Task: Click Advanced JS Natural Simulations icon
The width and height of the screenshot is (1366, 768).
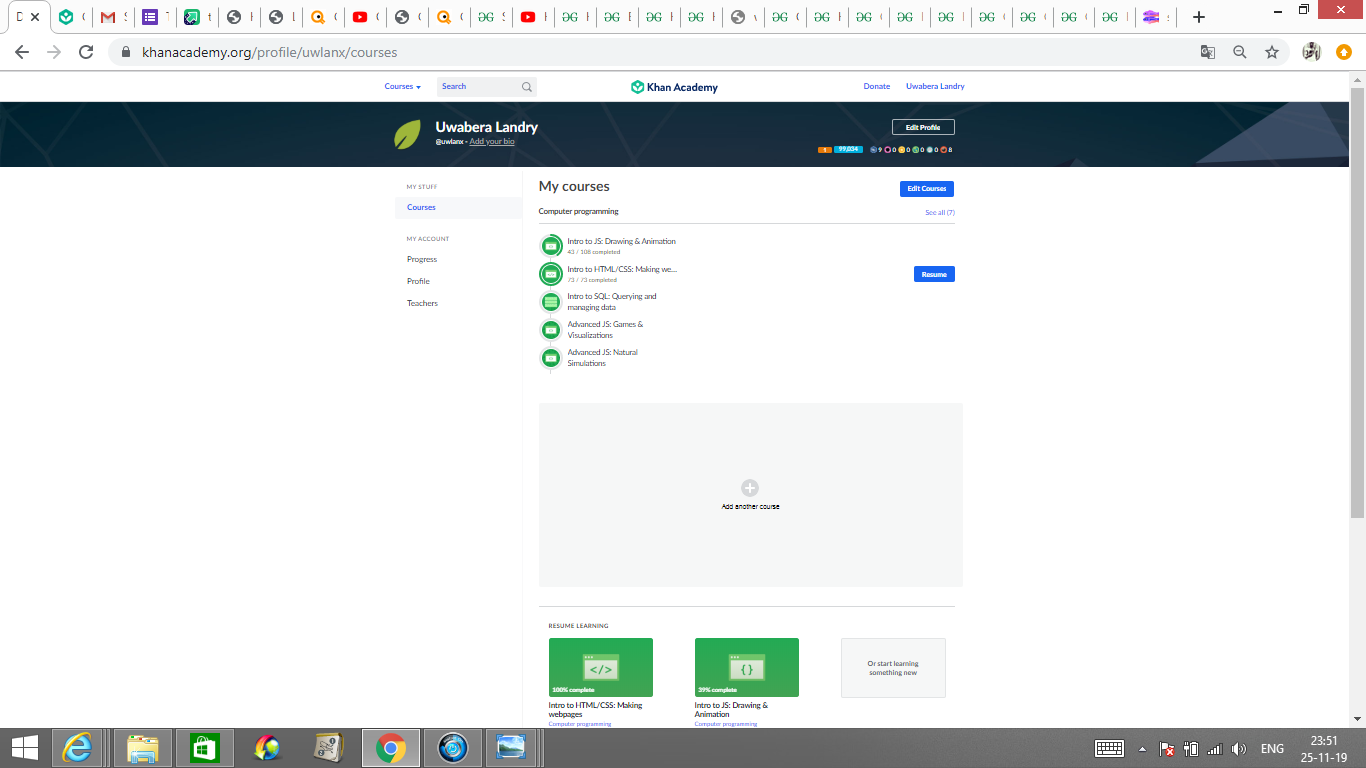Action: coord(550,357)
